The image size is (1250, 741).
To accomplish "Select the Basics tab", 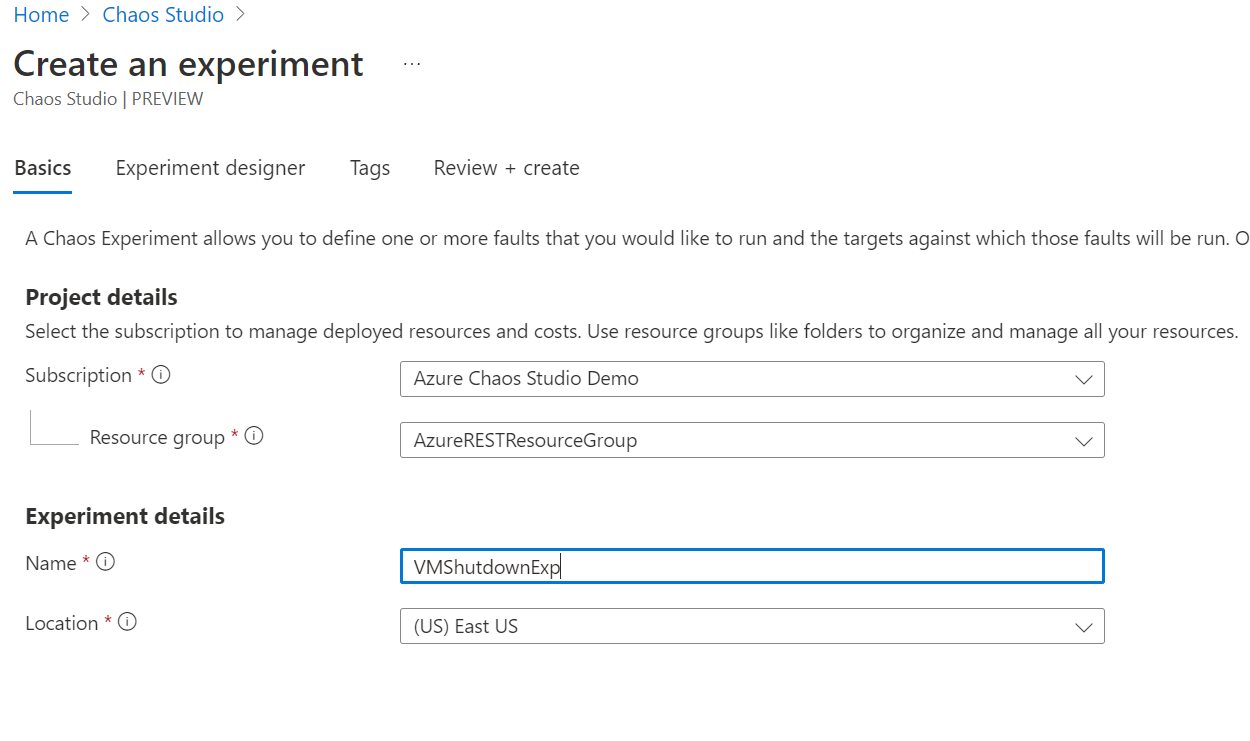I will 42,167.
